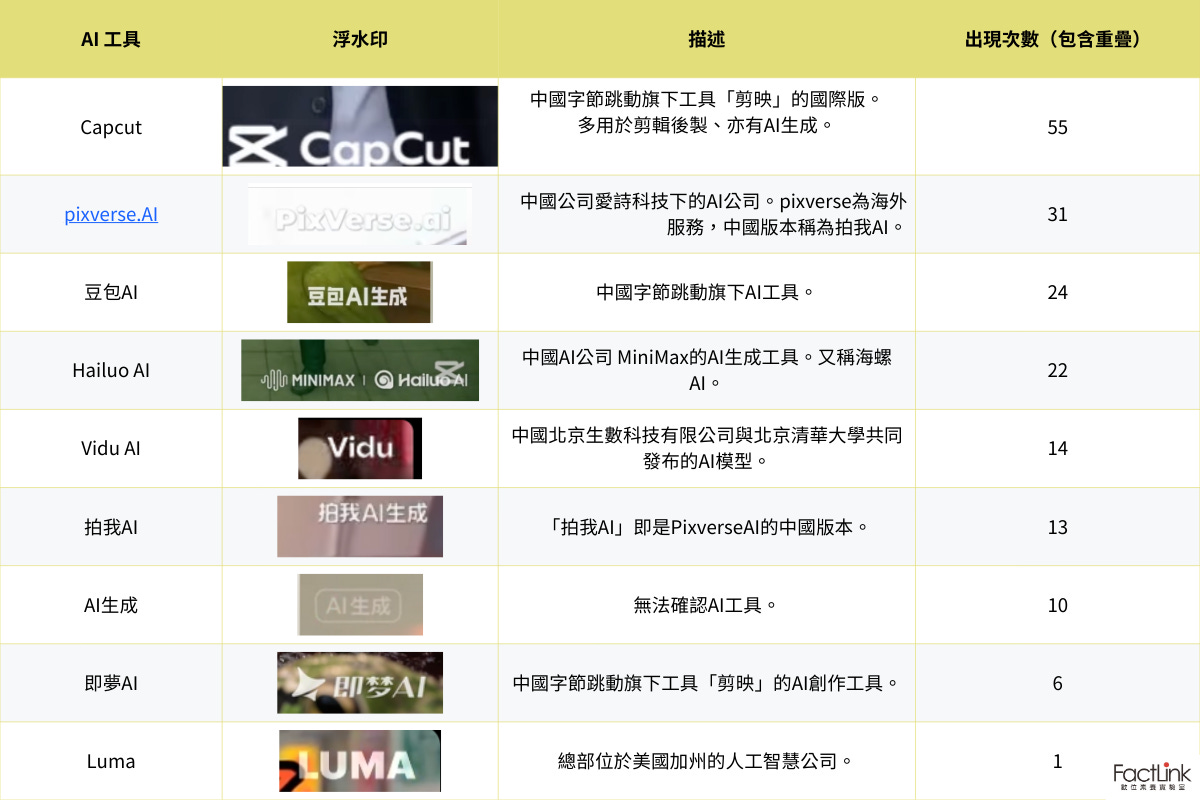
Task: Select the description ending 的AI創作工具
Action: (x=707, y=683)
